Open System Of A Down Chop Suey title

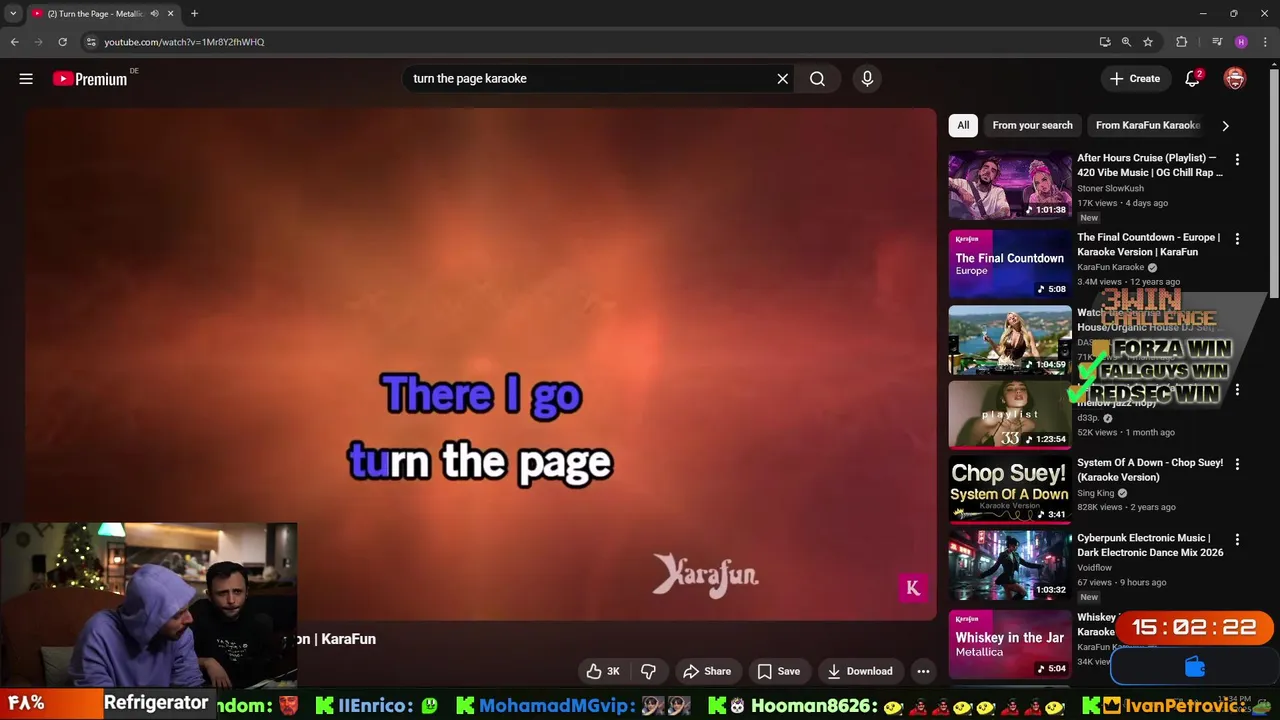(x=1150, y=470)
